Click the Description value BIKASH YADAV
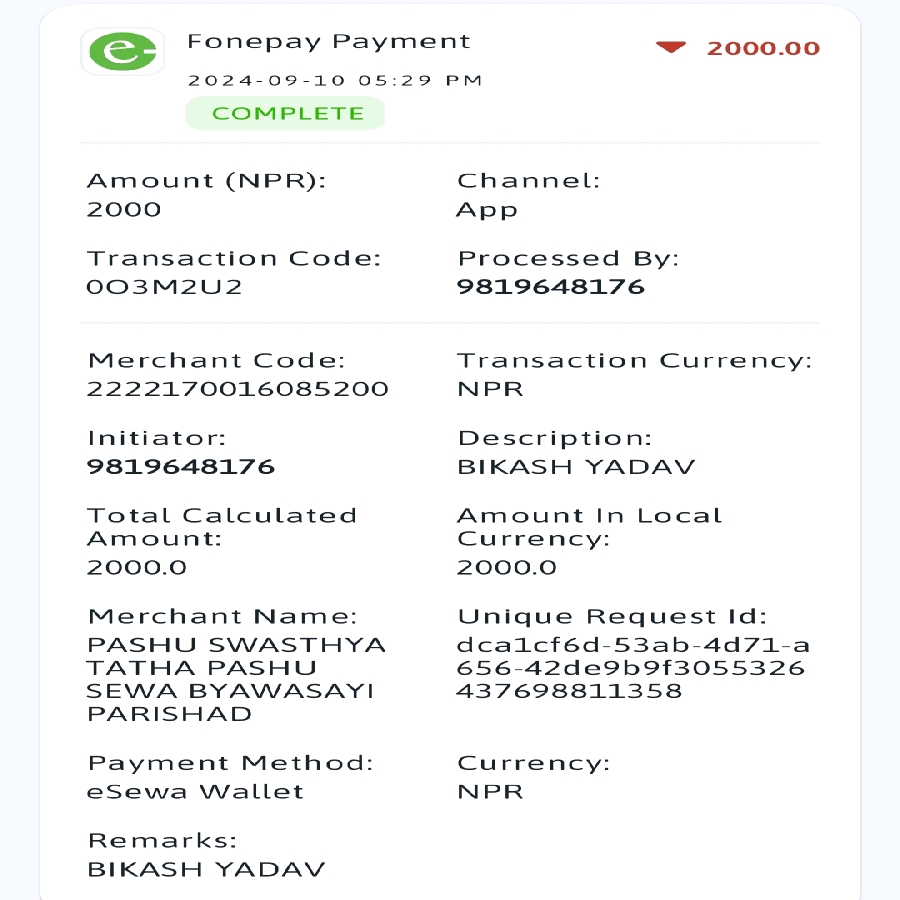The height and width of the screenshot is (900, 900). point(576,467)
